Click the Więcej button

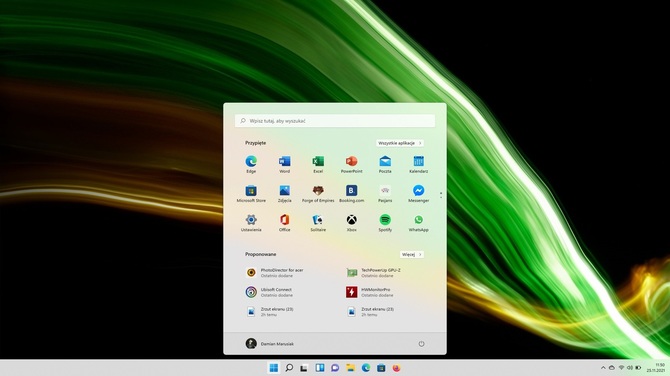click(412, 254)
